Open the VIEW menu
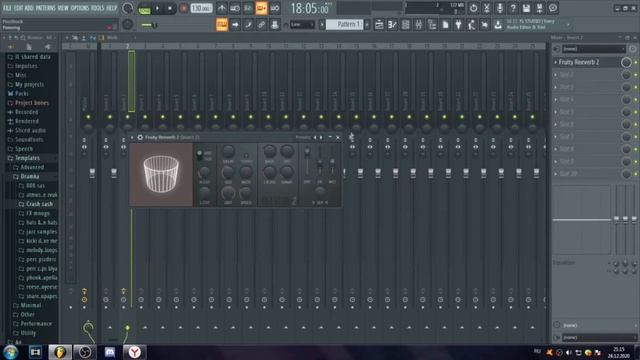640x360 pixels. point(63,8)
